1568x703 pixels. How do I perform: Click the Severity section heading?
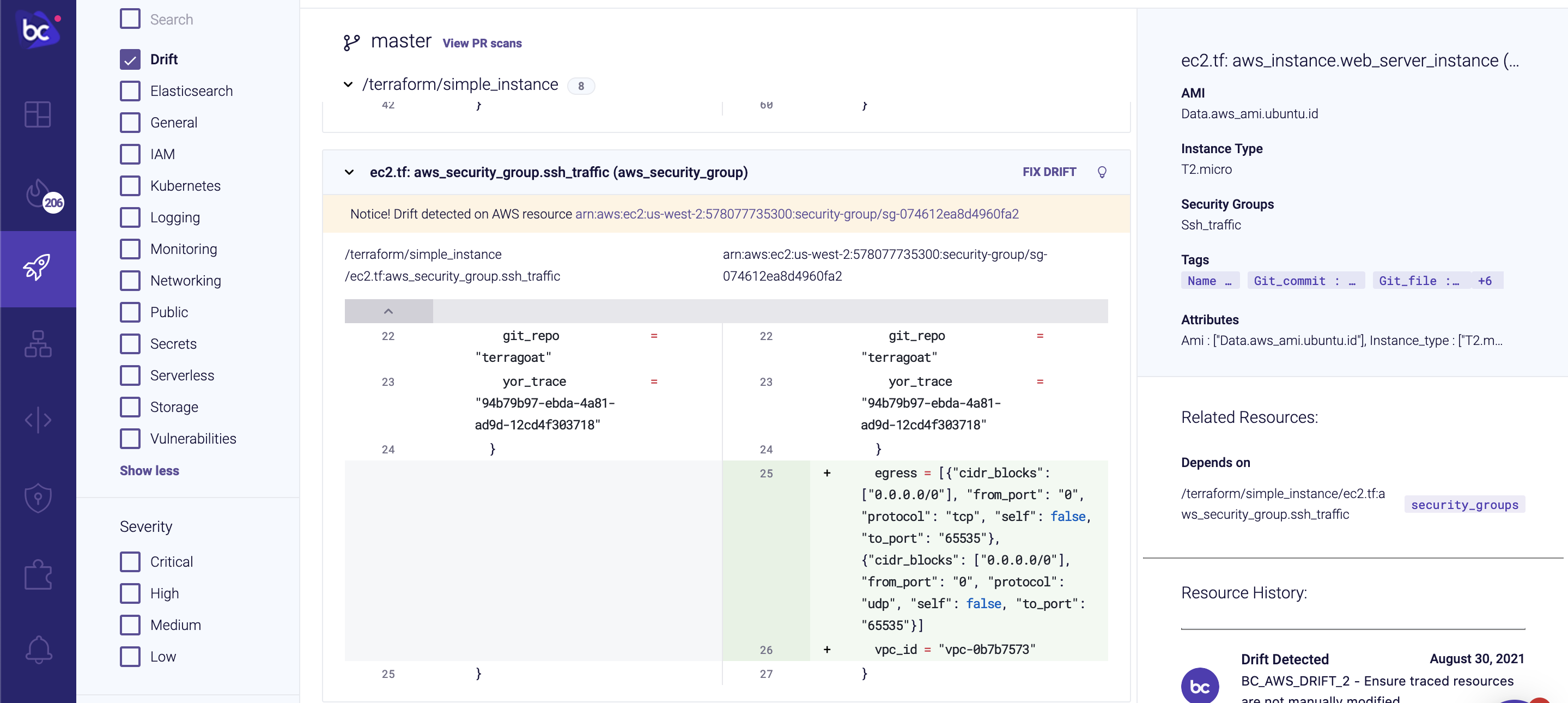click(146, 527)
